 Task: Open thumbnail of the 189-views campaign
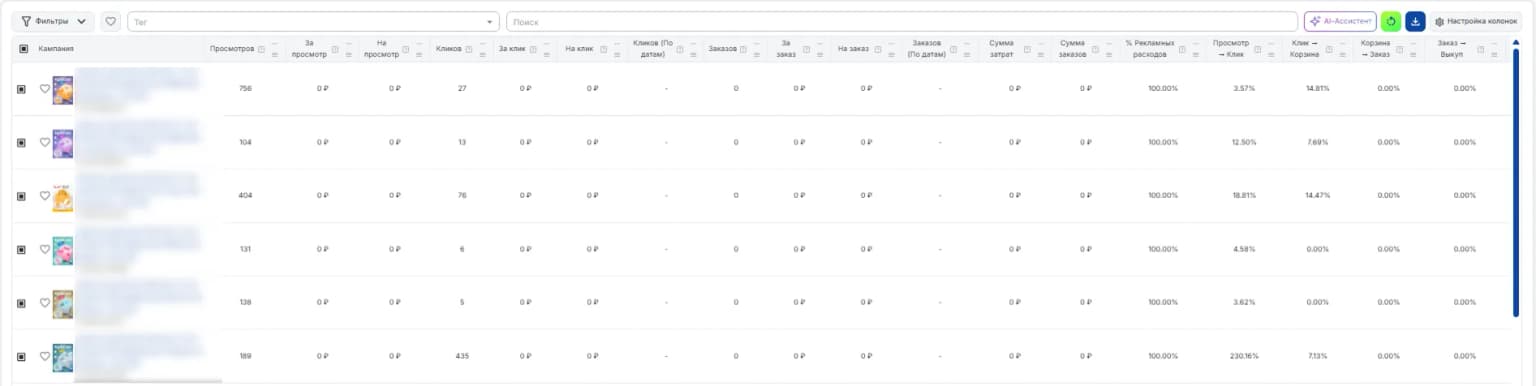(x=63, y=357)
